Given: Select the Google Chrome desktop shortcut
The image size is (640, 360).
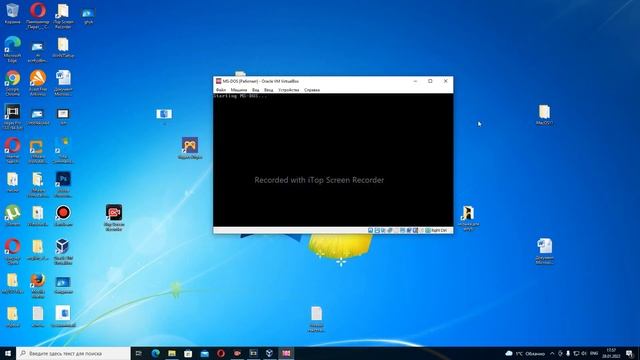Looking at the screenshot, I should click(12, 83).
